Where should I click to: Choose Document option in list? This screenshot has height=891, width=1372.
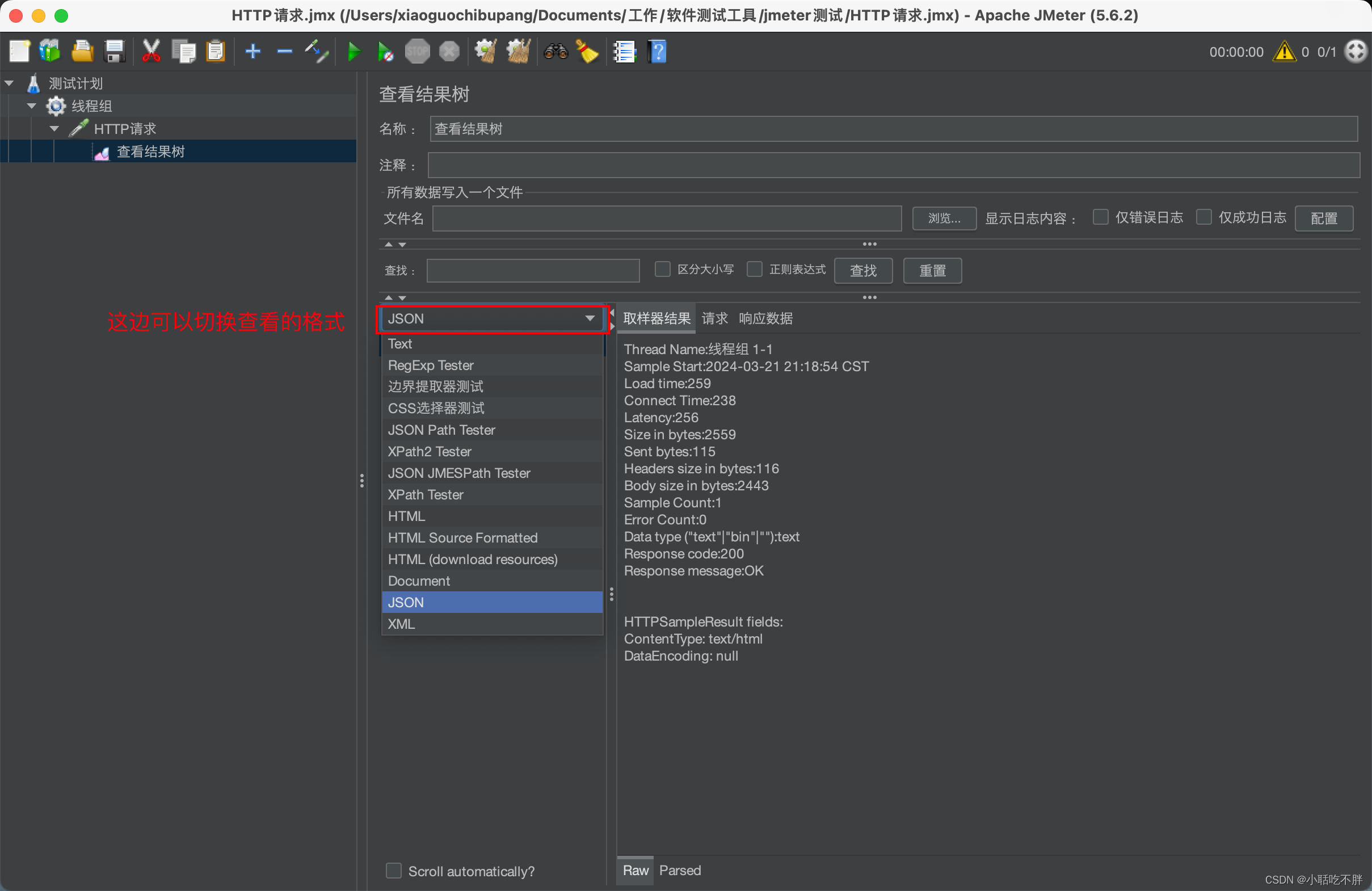(492, 581)
